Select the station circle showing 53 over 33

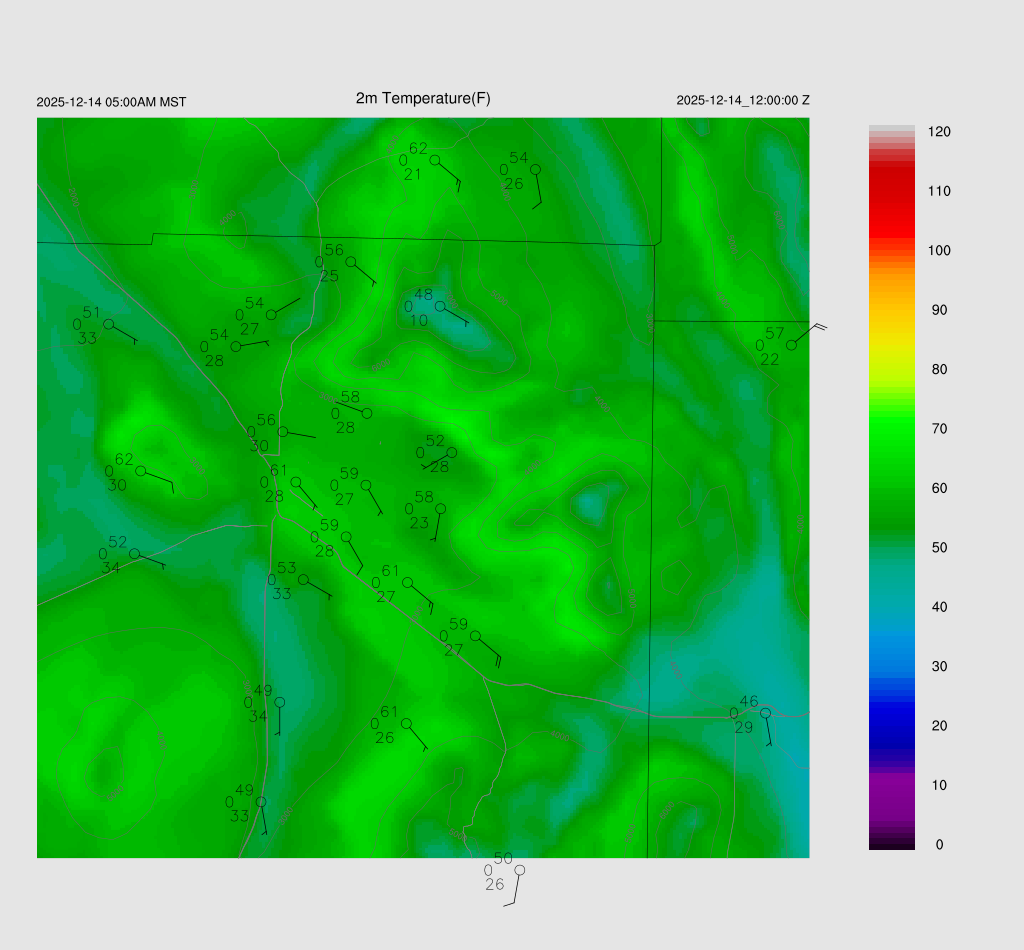coord(303,580)
